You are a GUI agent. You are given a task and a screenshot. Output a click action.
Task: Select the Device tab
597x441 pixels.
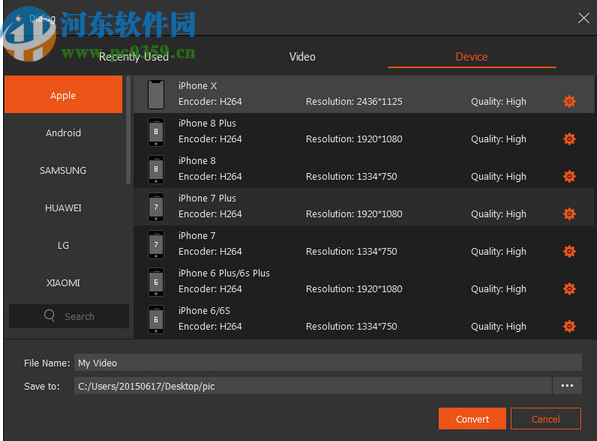tap(471, 57)
